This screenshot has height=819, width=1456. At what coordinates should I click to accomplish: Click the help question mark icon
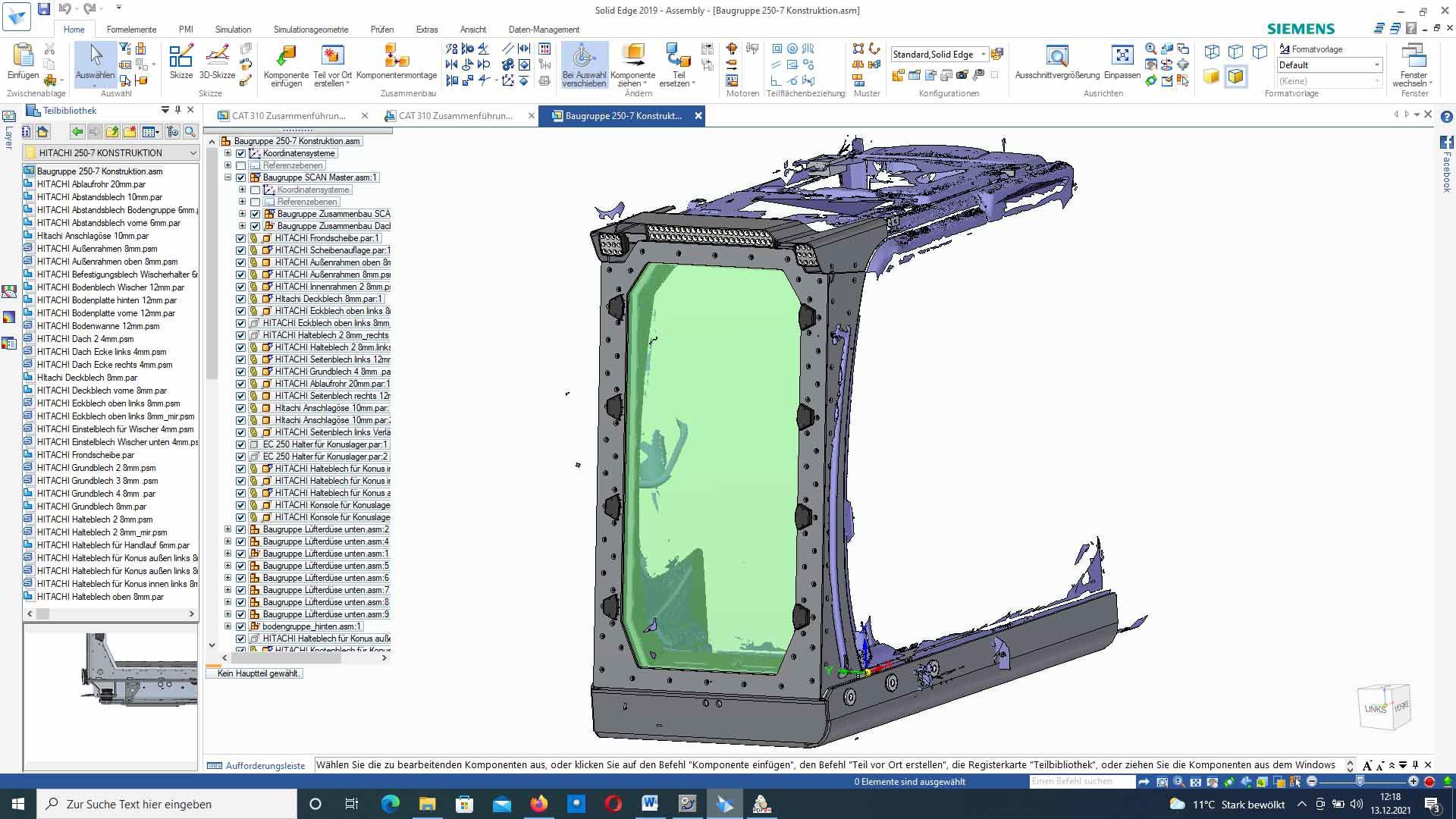tap(1446, 117)
